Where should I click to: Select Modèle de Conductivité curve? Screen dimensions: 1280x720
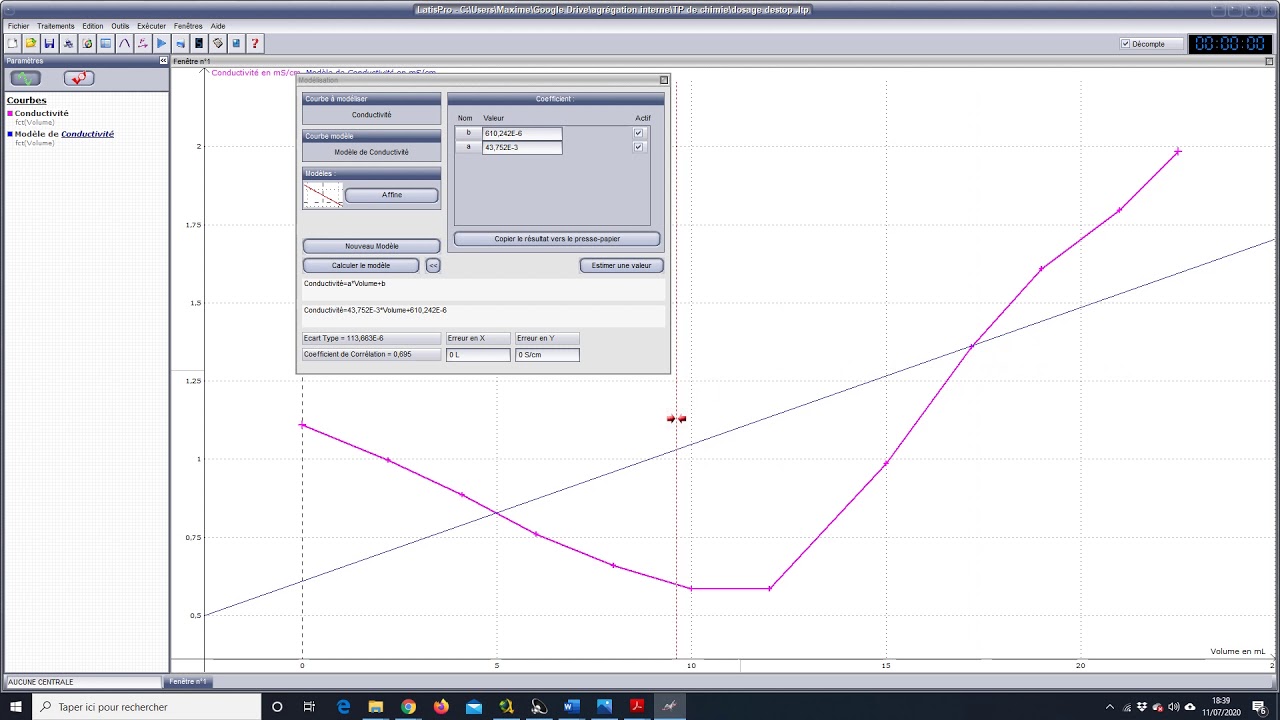pos(64,133)
